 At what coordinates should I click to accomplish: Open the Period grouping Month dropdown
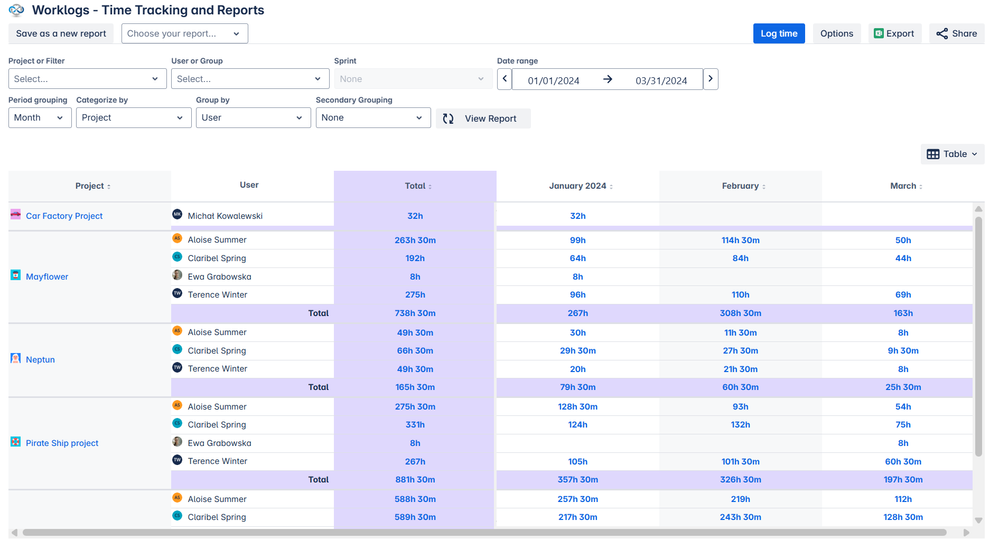(x=40, y=118)
